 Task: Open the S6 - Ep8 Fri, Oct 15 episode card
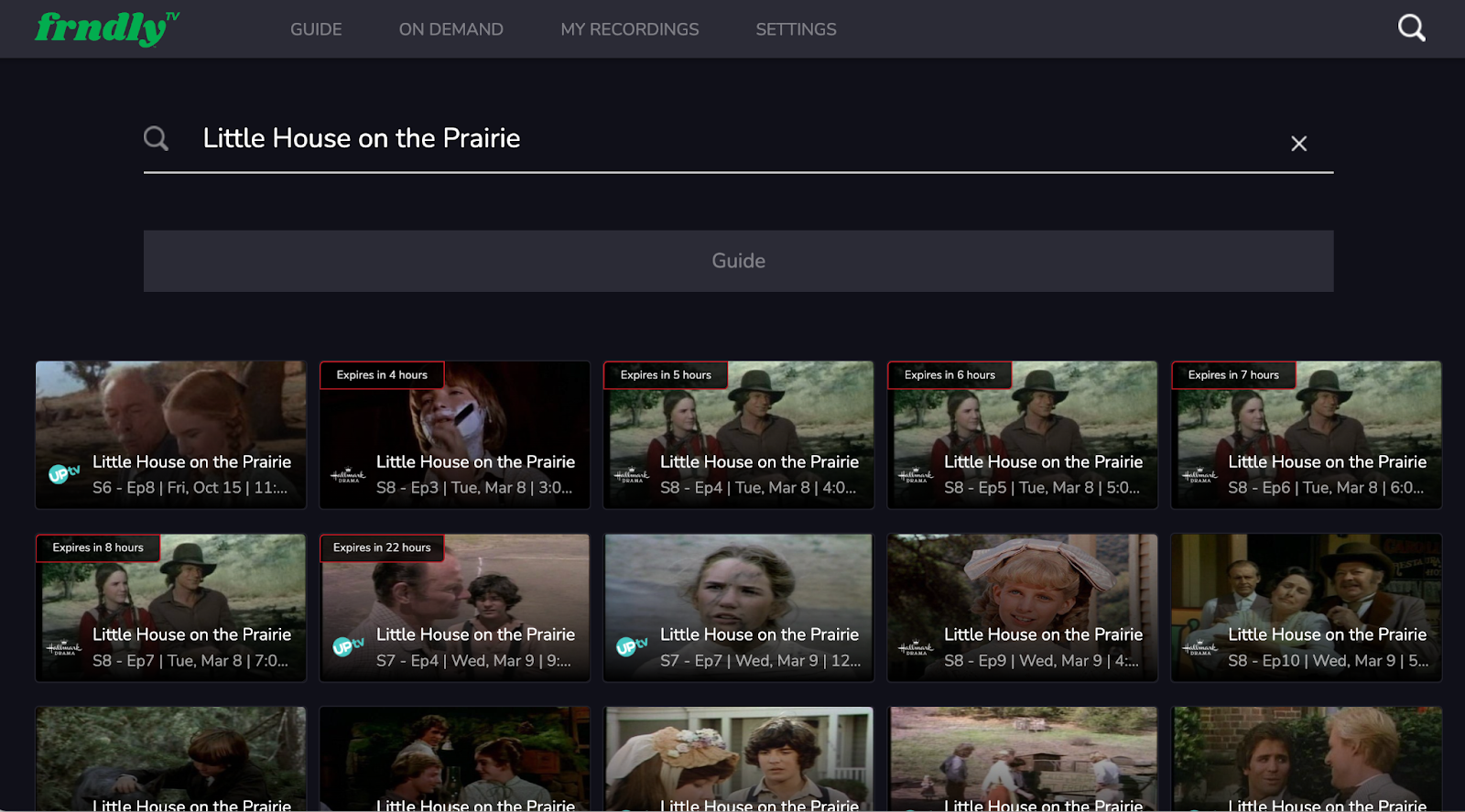[170, 435]
